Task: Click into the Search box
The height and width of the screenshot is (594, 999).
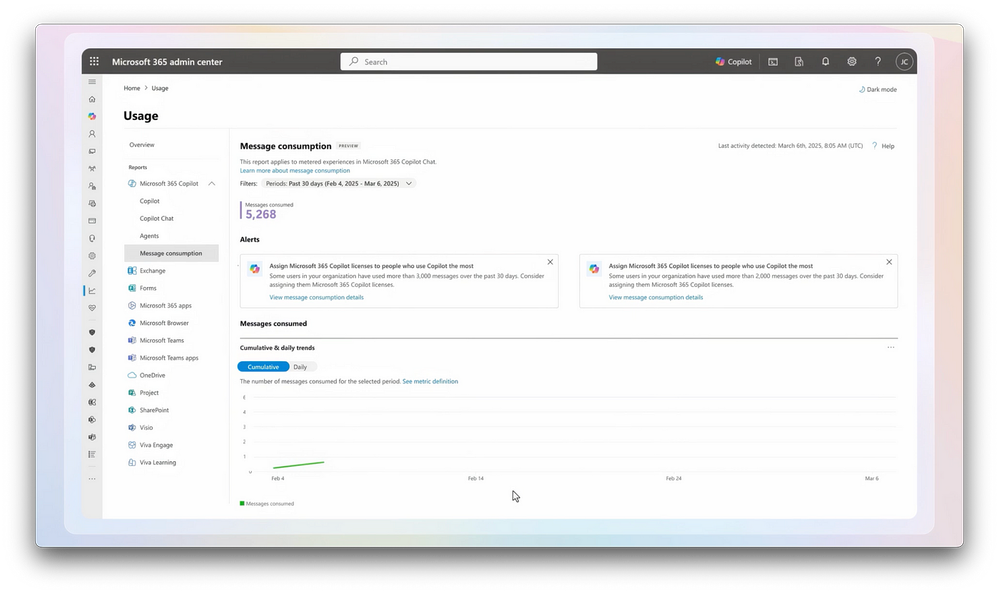Action: coord(469,62)
